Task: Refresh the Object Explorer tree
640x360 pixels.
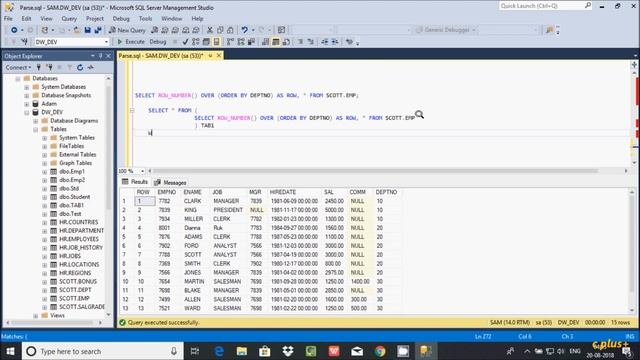Action: tap(80, 67)
